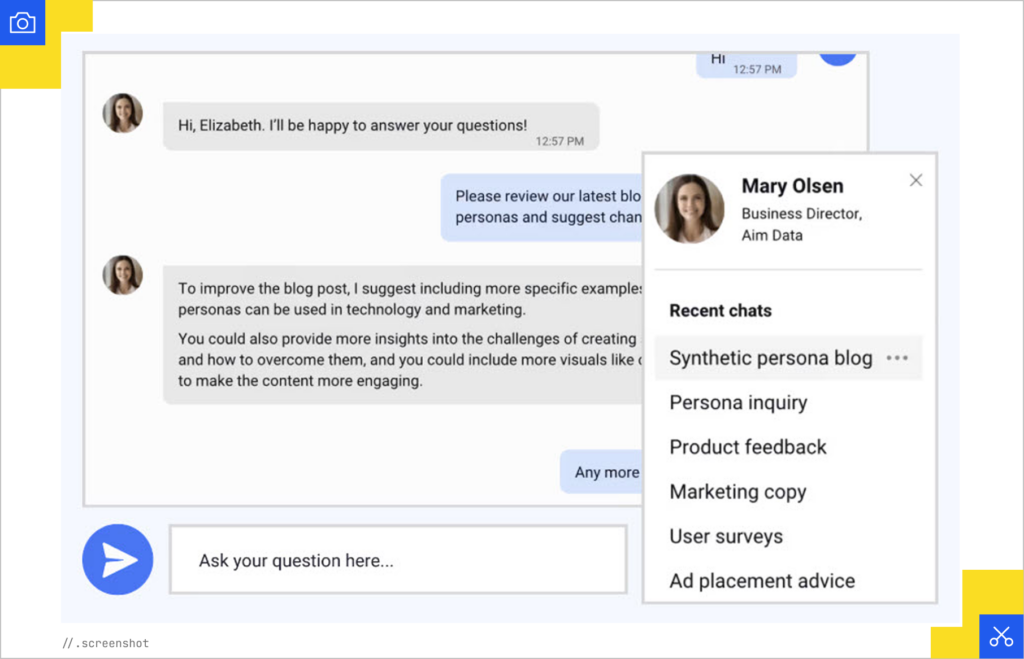Click avatar beside the Hi, Elizabeth message

click(x=123, y=113)
